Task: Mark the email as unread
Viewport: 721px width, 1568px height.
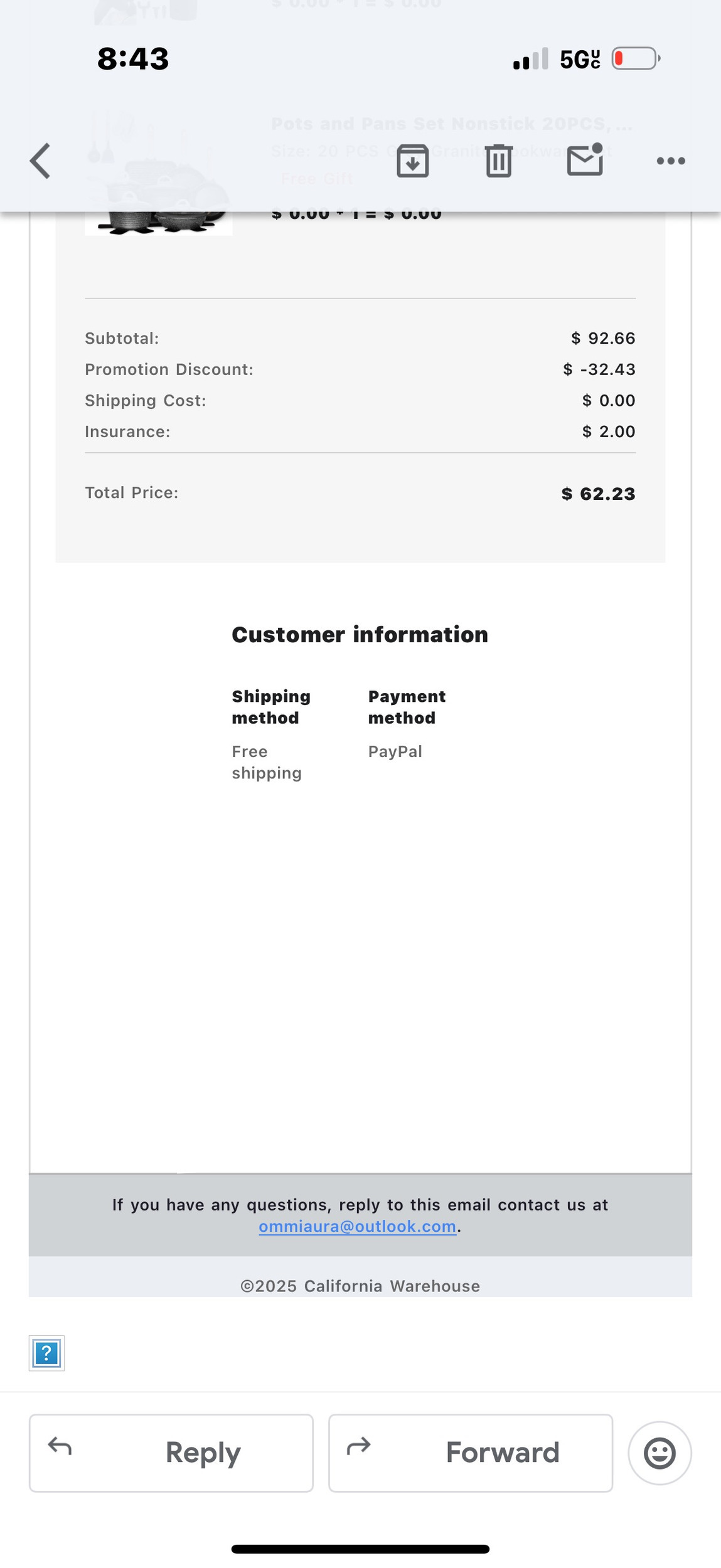Action: pyautogui.click(x=585, y=160)
